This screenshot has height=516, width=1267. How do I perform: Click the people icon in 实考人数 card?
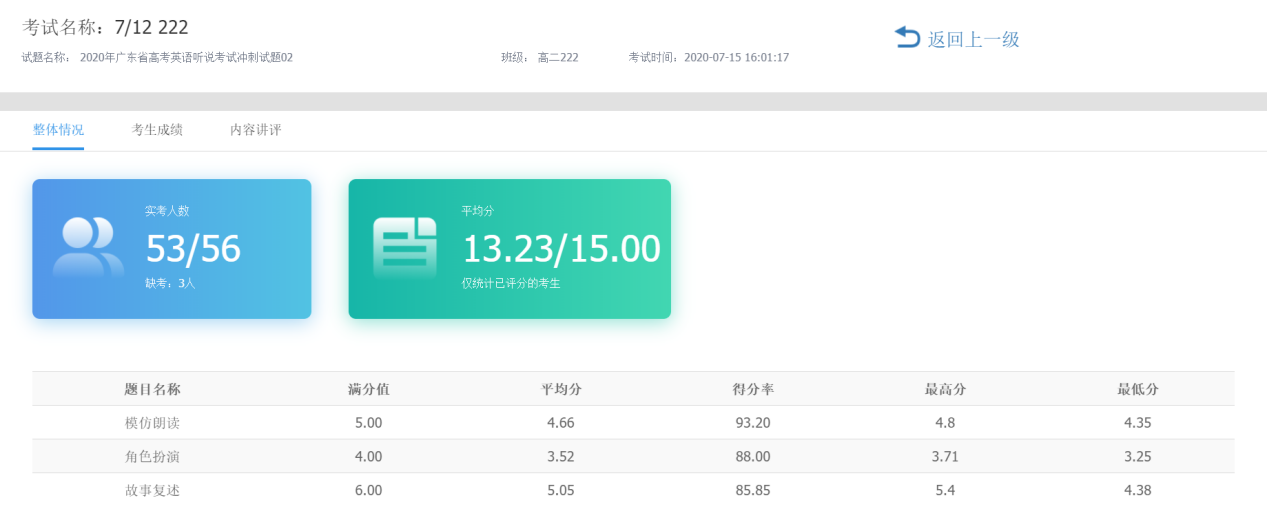(x=89, y=247)
